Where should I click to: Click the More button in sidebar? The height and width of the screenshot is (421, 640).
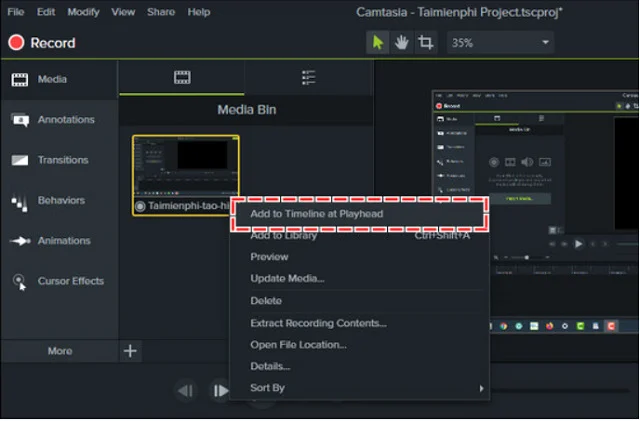60,351
